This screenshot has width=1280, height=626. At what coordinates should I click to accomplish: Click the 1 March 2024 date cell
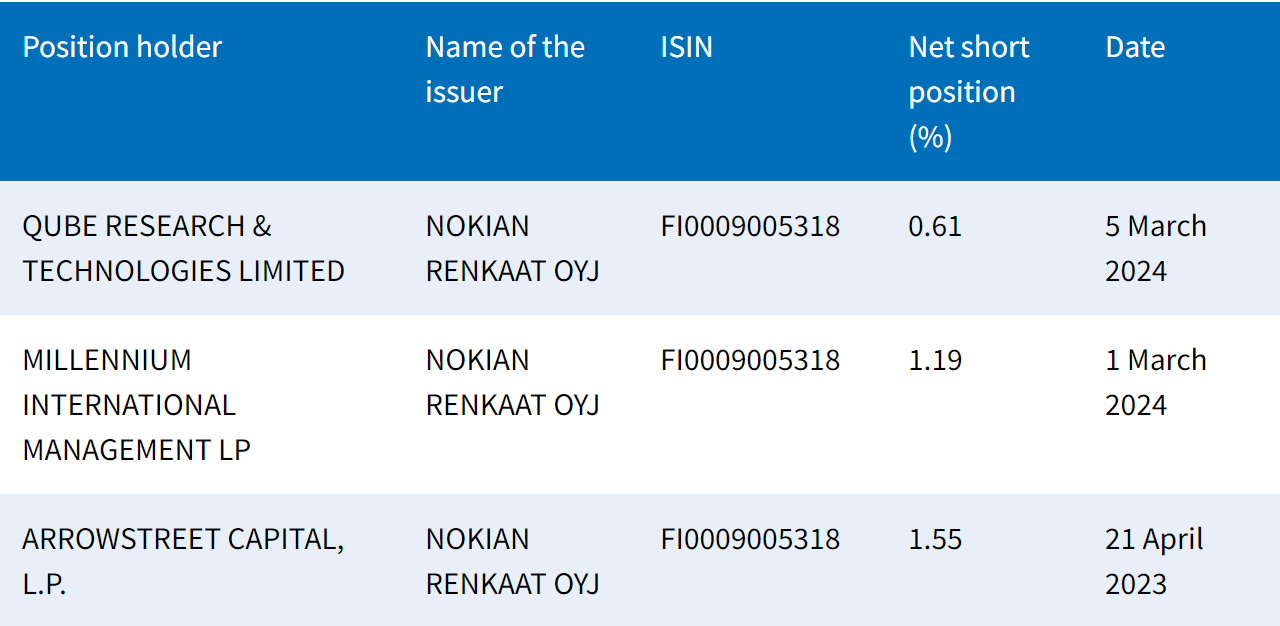click(1155, 382)
